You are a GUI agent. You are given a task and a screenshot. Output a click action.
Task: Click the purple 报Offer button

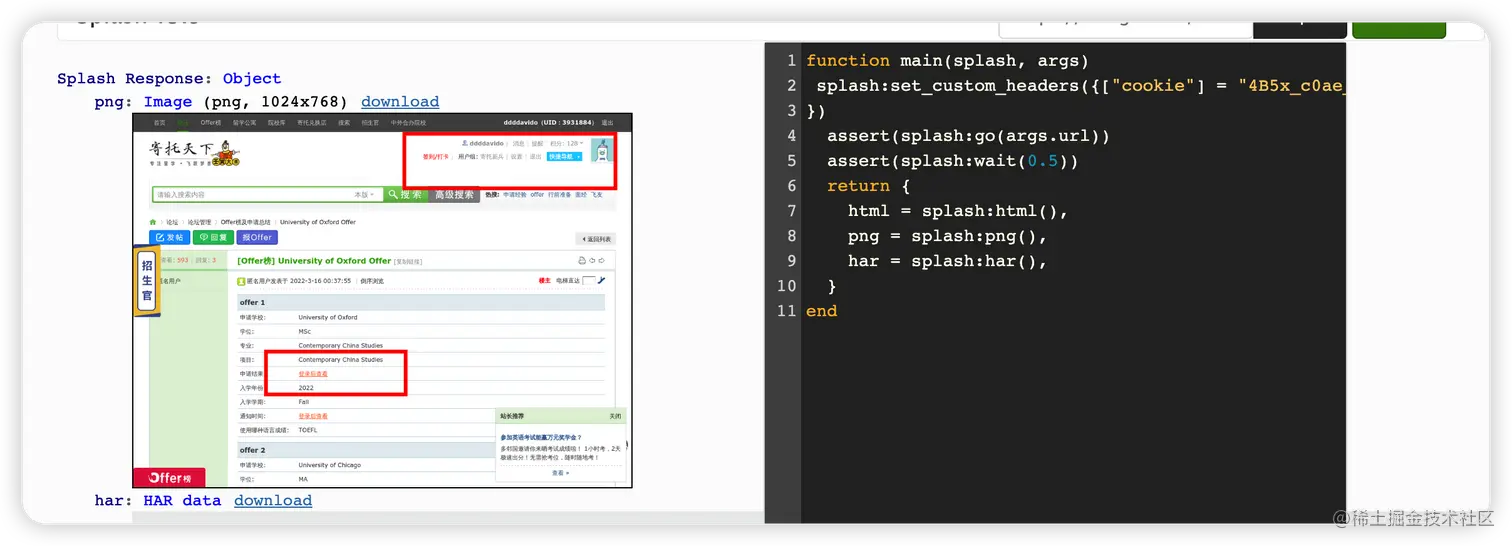[x=257, y=237]
